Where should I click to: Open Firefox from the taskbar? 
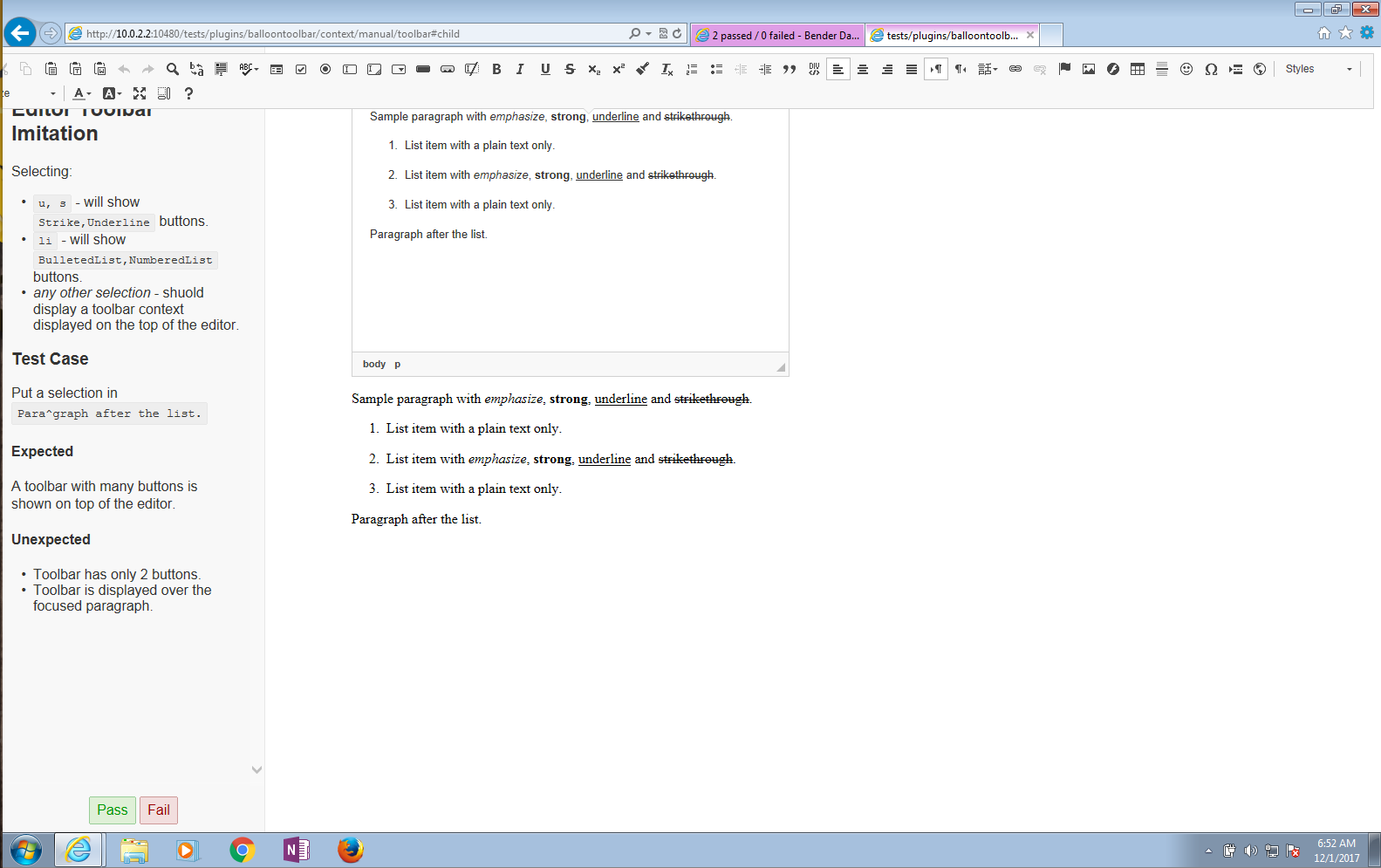tap(351, 850)
